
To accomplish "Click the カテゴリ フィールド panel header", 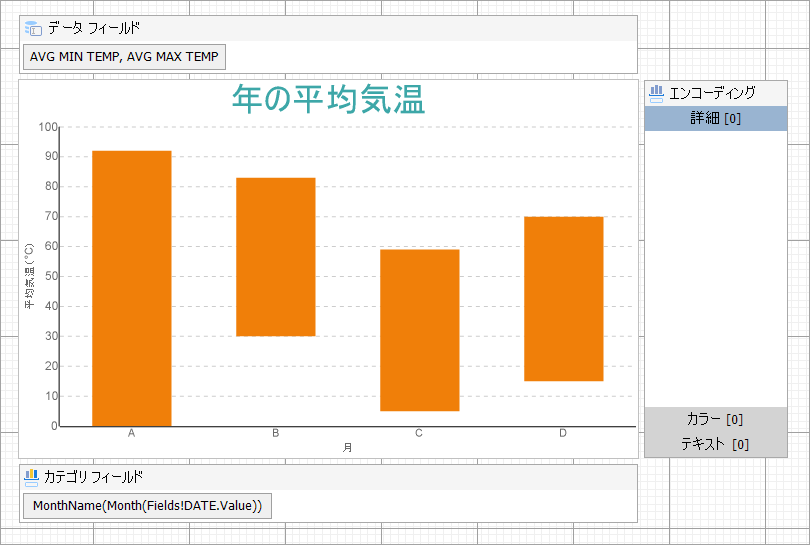I will [93, 477].
